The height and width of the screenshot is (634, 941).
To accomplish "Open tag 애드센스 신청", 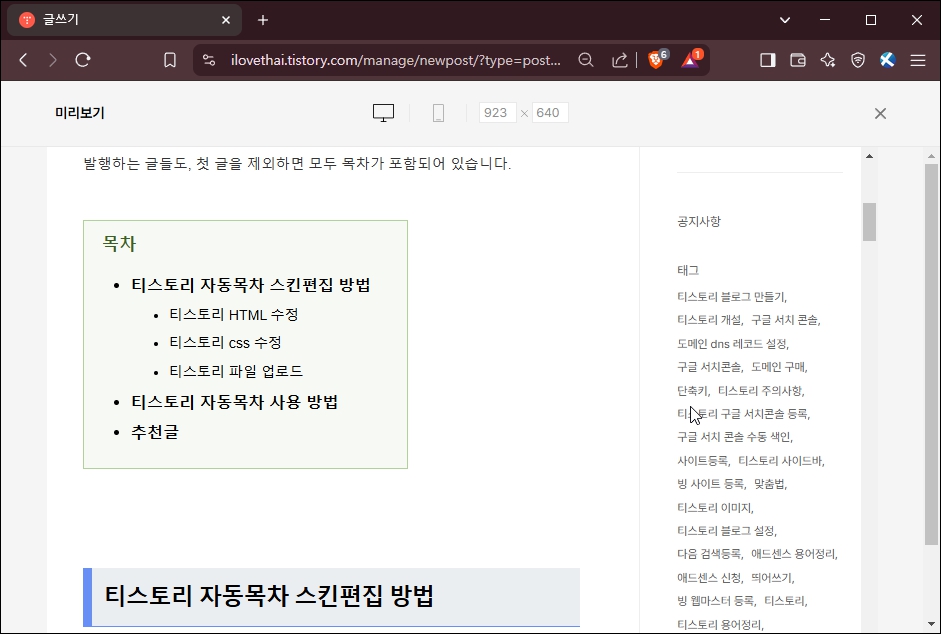I will (709, 578).
